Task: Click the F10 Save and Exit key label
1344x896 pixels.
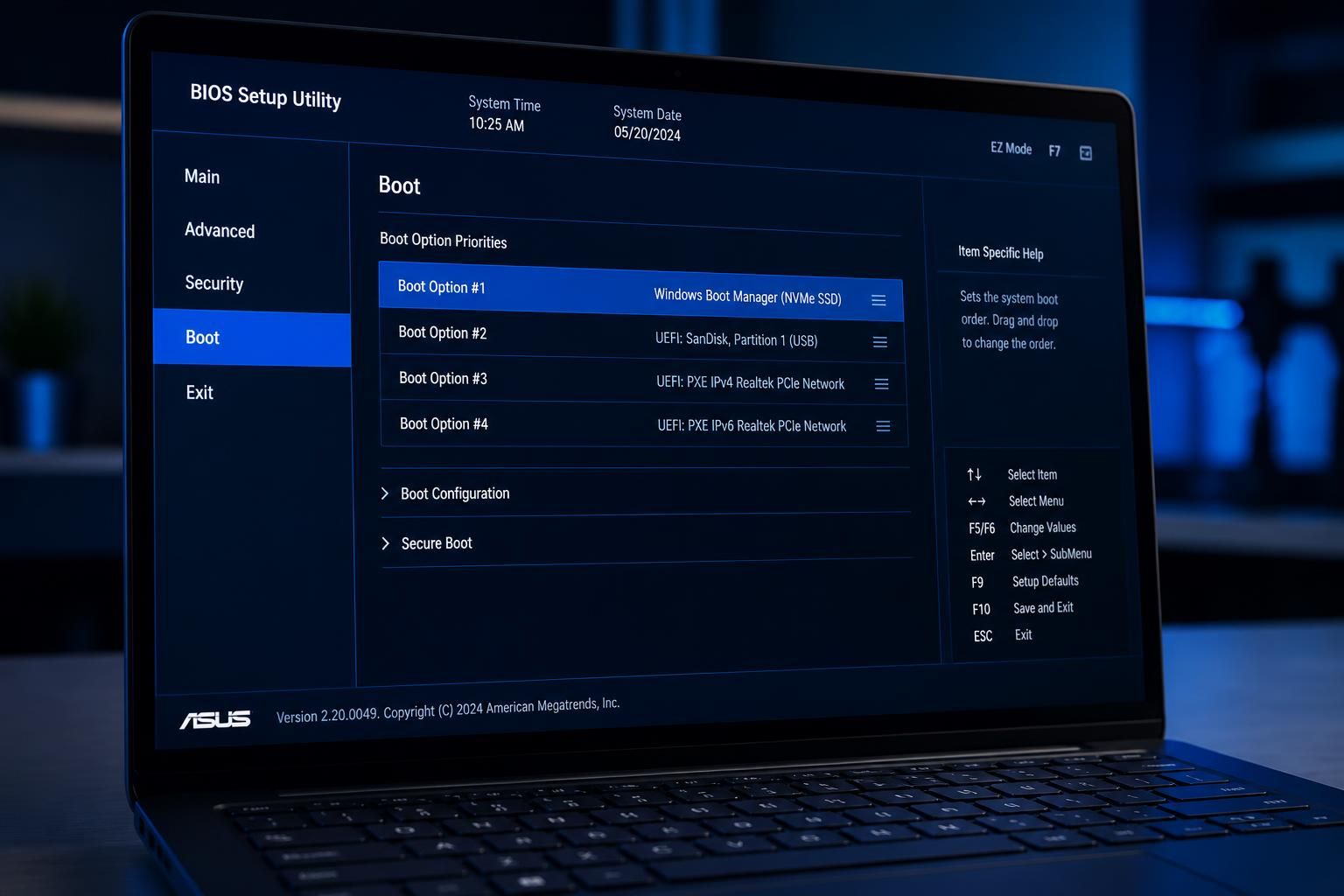Action: (981, 609)
